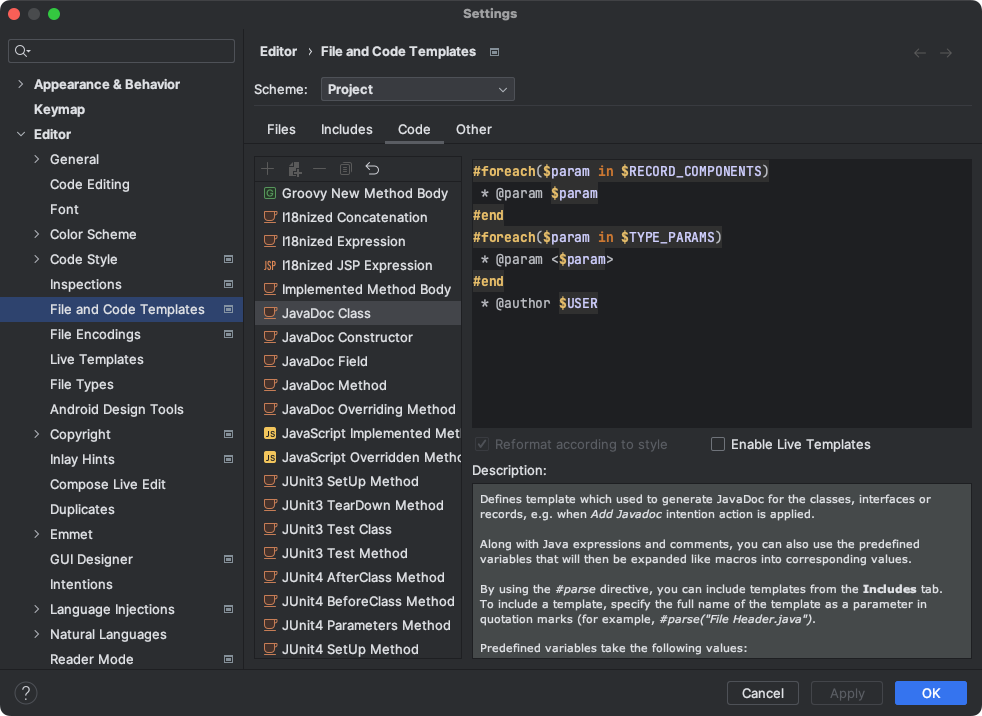Image resolution: width=982 pixels, height=716 pixels.
Task: Switch to the Includes tab
Action: click(x=346, y=129)
